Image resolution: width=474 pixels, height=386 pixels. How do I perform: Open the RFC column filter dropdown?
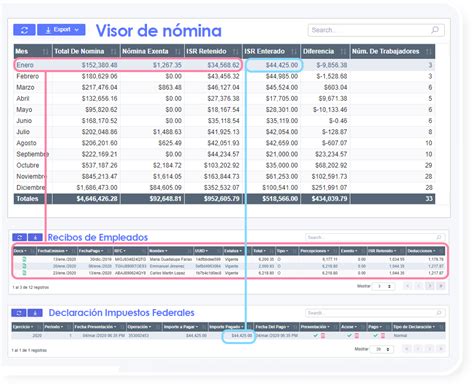click(124, 251)
